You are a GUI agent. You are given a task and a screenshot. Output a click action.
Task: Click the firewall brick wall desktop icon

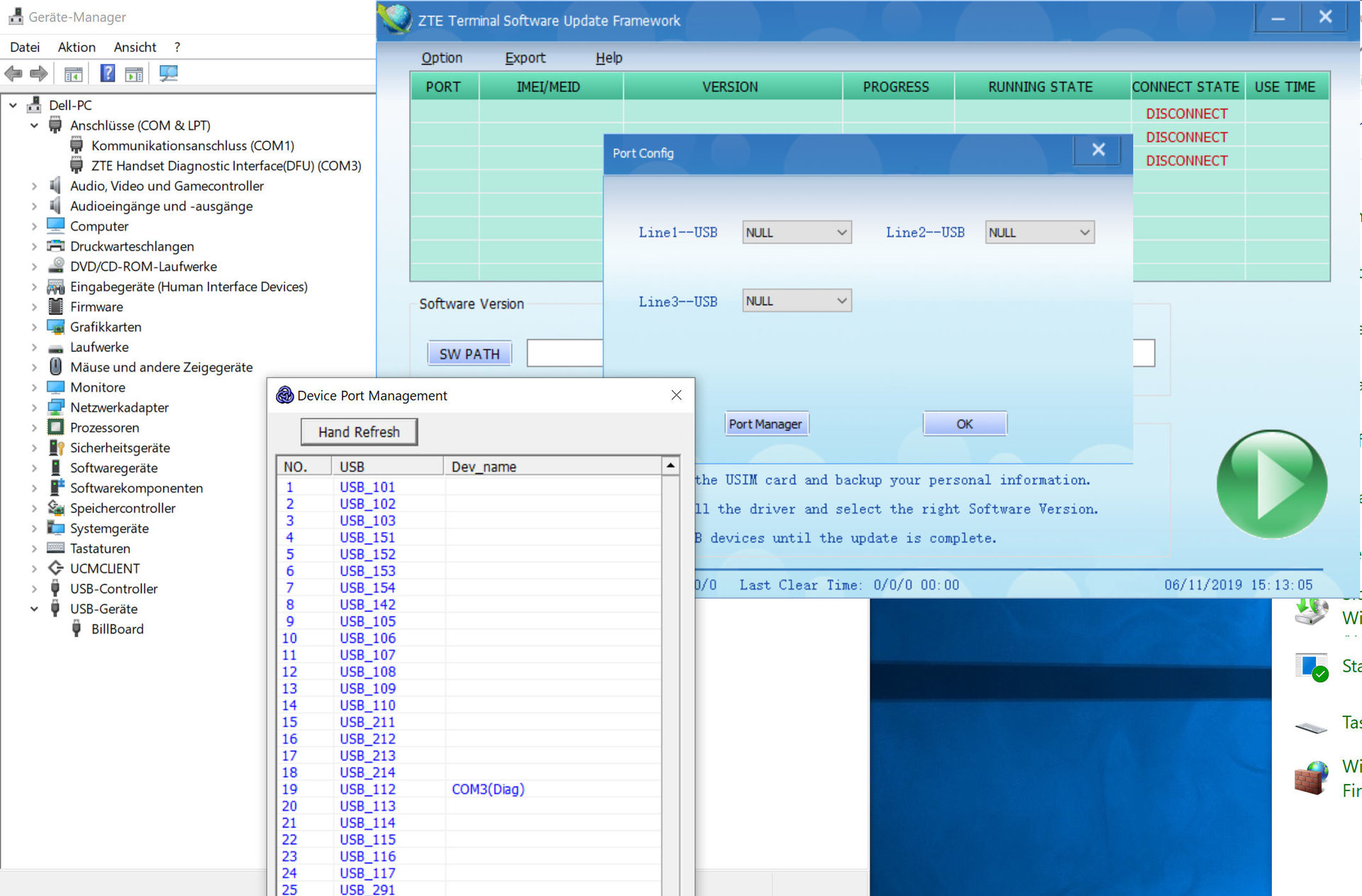tap(1311, 778)
